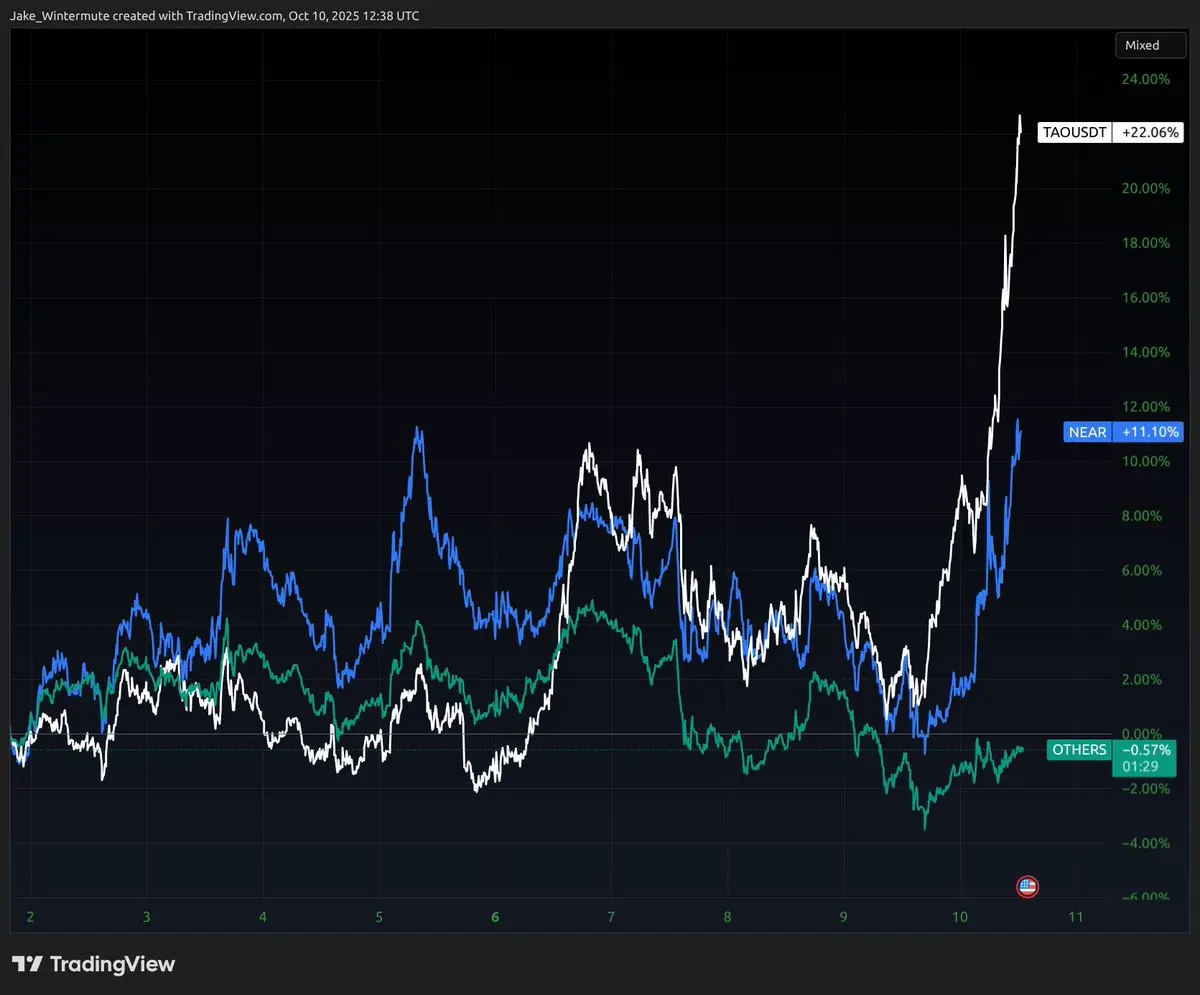Screen dimensions: 1200x995
Task: Select the NEAR series label
Action: [1088, 432]
